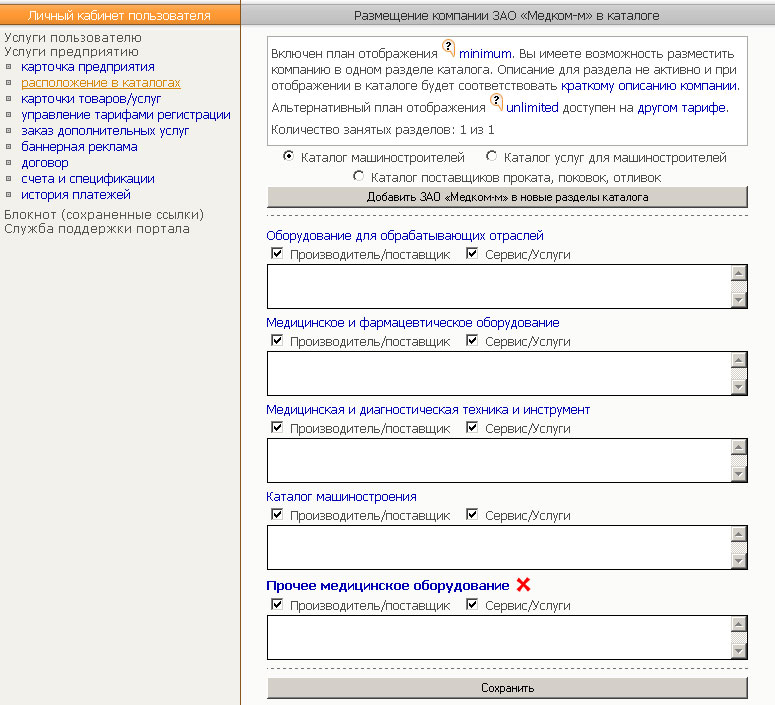Image resolution: width=775 pixels, height=705 pixels.
Task: Open 'Медицинская и диагностическая техника и инструмент'
Action: [x=428, y=409]
